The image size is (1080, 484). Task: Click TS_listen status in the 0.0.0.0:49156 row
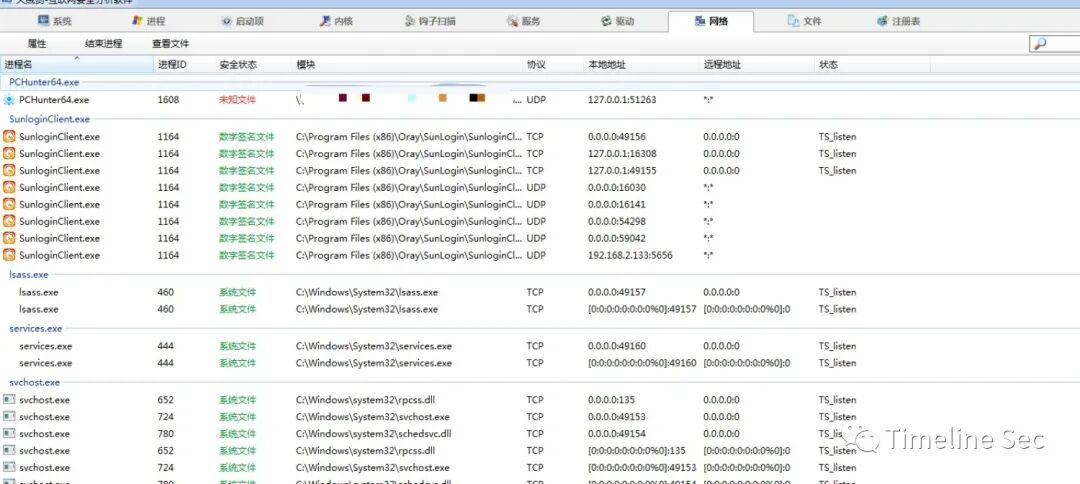838,136
